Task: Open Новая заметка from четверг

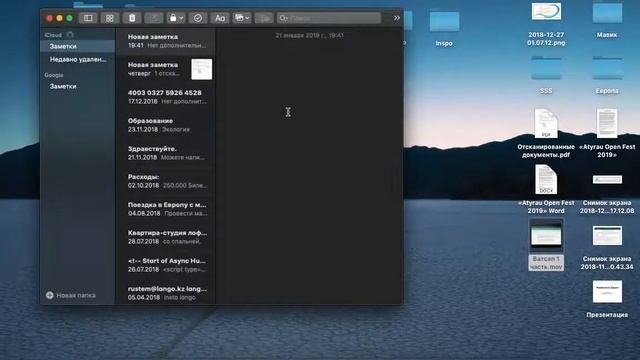Action: pos(166,69)
